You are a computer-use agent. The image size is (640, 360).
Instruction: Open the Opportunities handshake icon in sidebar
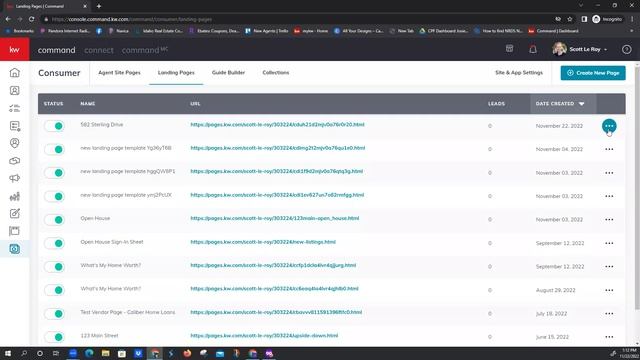(x=14, y=161)
